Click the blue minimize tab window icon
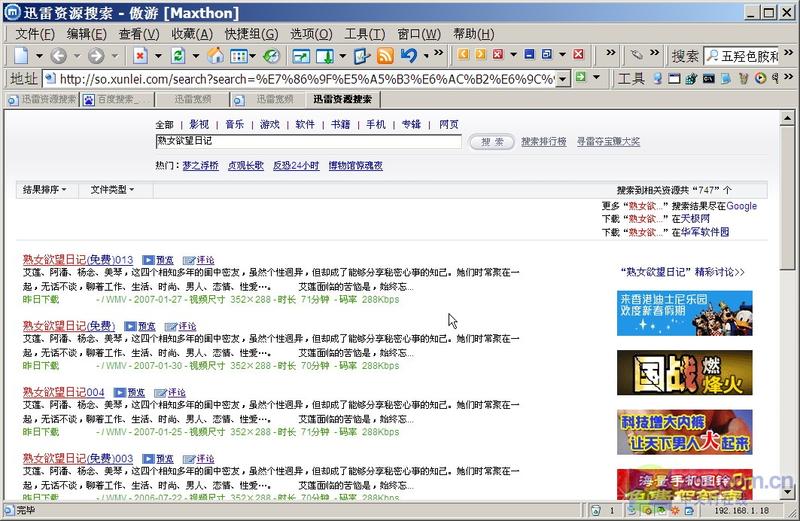The image size is (800, 521). 530,54
